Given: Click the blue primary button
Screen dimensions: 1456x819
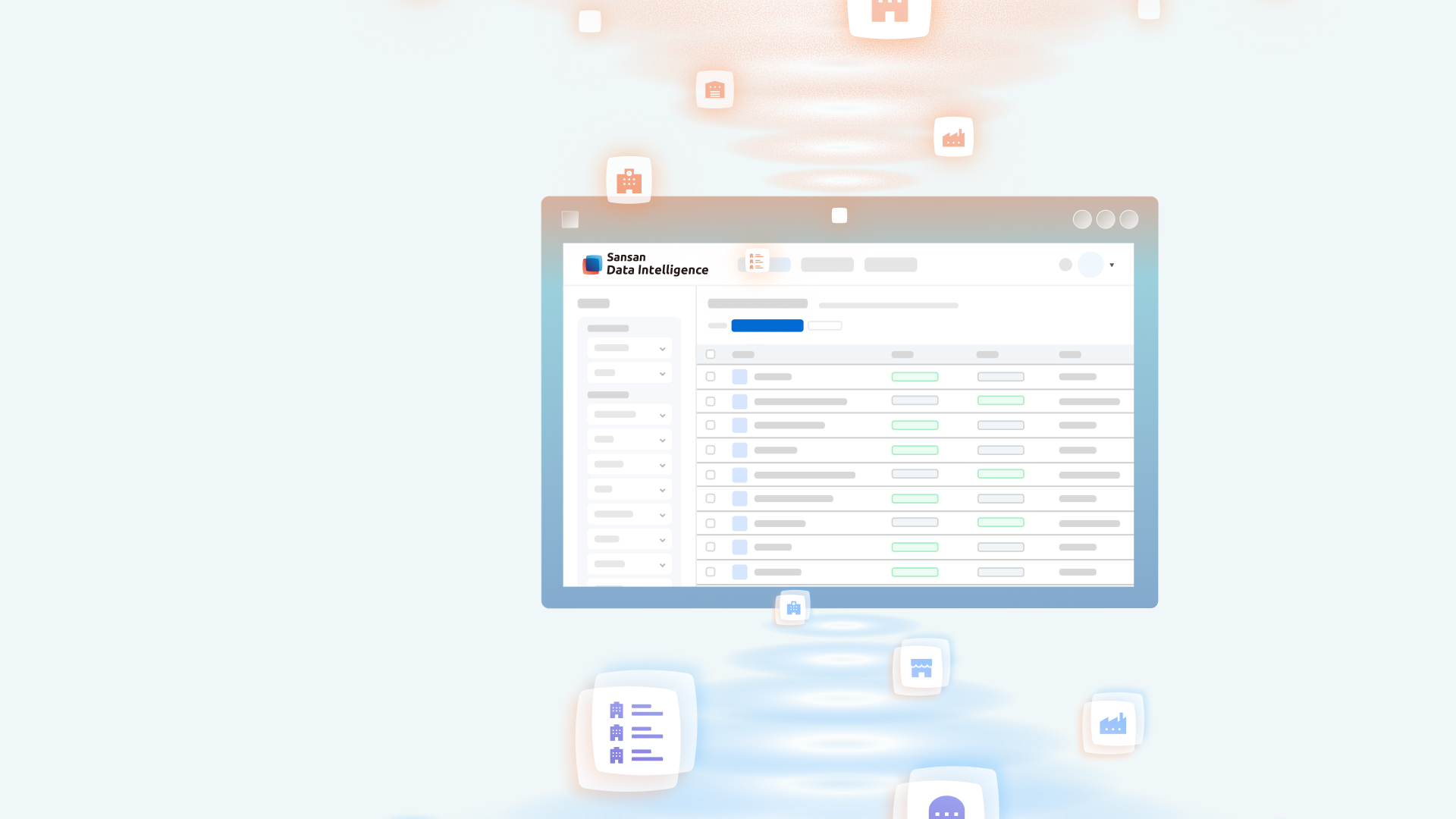Looking at the screenshot, I should (767, 325).
